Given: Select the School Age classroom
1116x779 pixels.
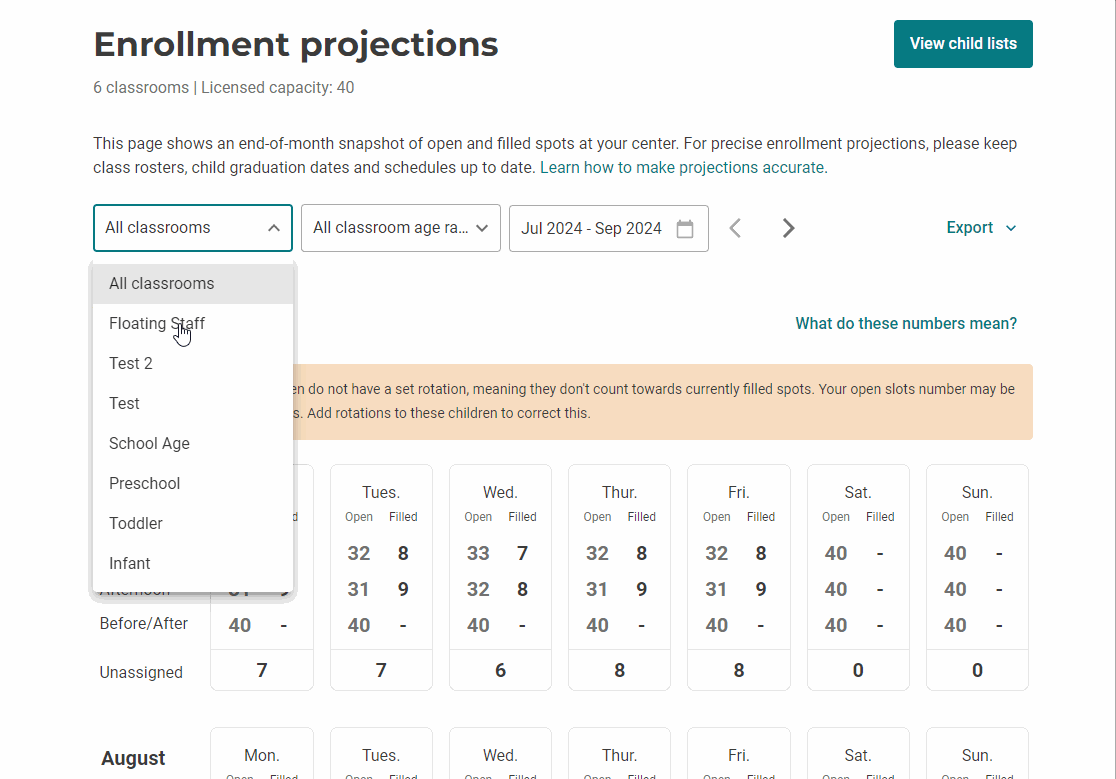Looking at the screenshot, I should click(x=149, y=443).
